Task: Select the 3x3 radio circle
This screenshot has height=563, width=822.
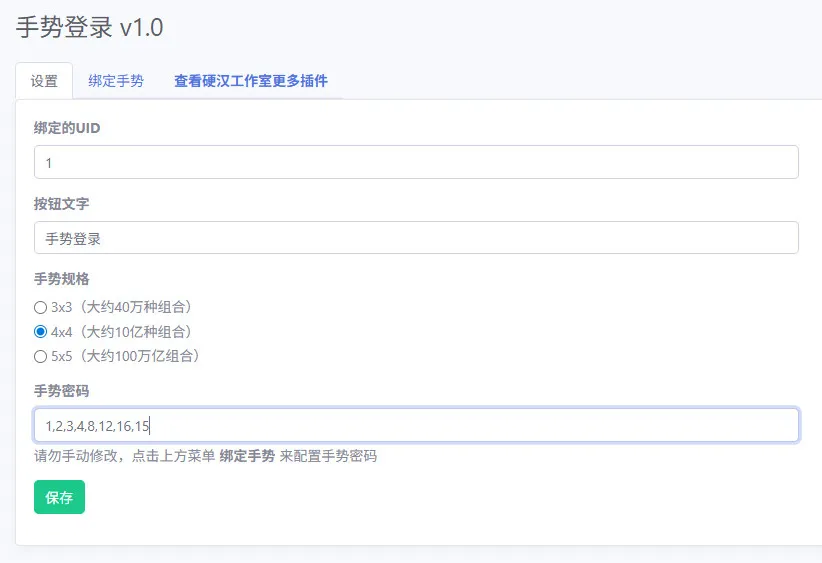Action: tap(40, 307)
